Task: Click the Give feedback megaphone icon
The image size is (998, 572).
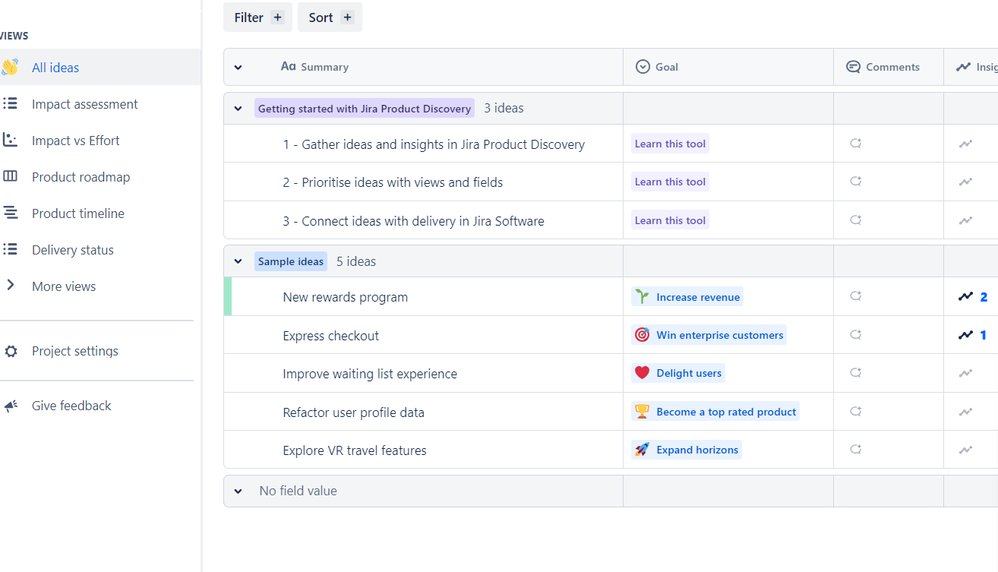Action: click(11, 406)
